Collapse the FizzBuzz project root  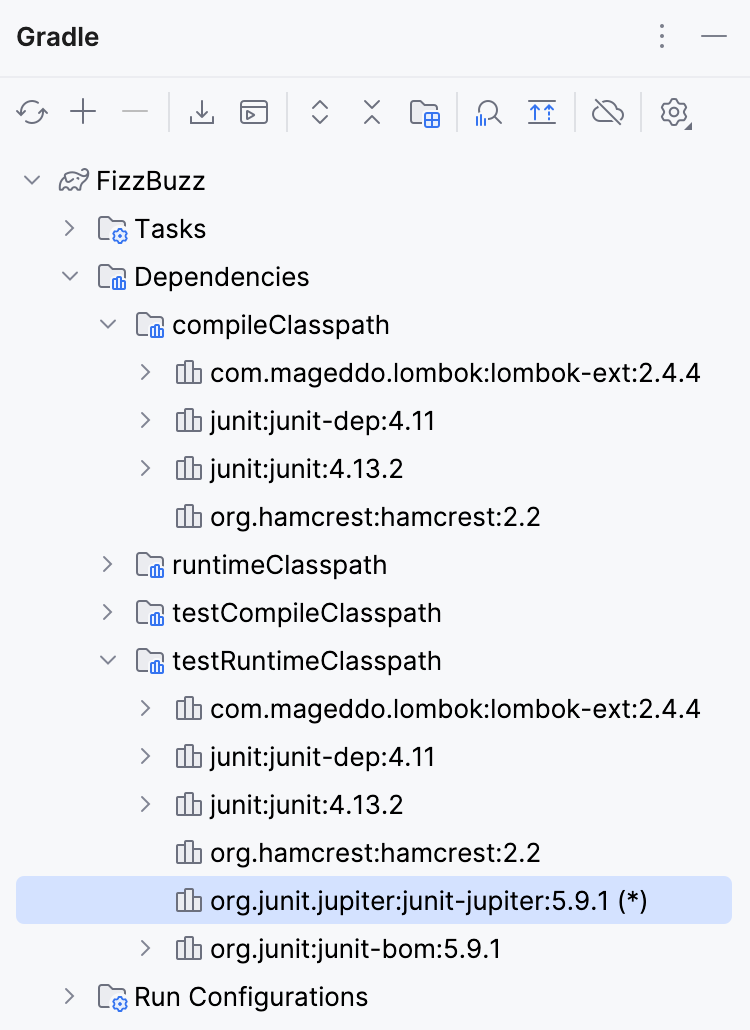[x=31, y=180]
